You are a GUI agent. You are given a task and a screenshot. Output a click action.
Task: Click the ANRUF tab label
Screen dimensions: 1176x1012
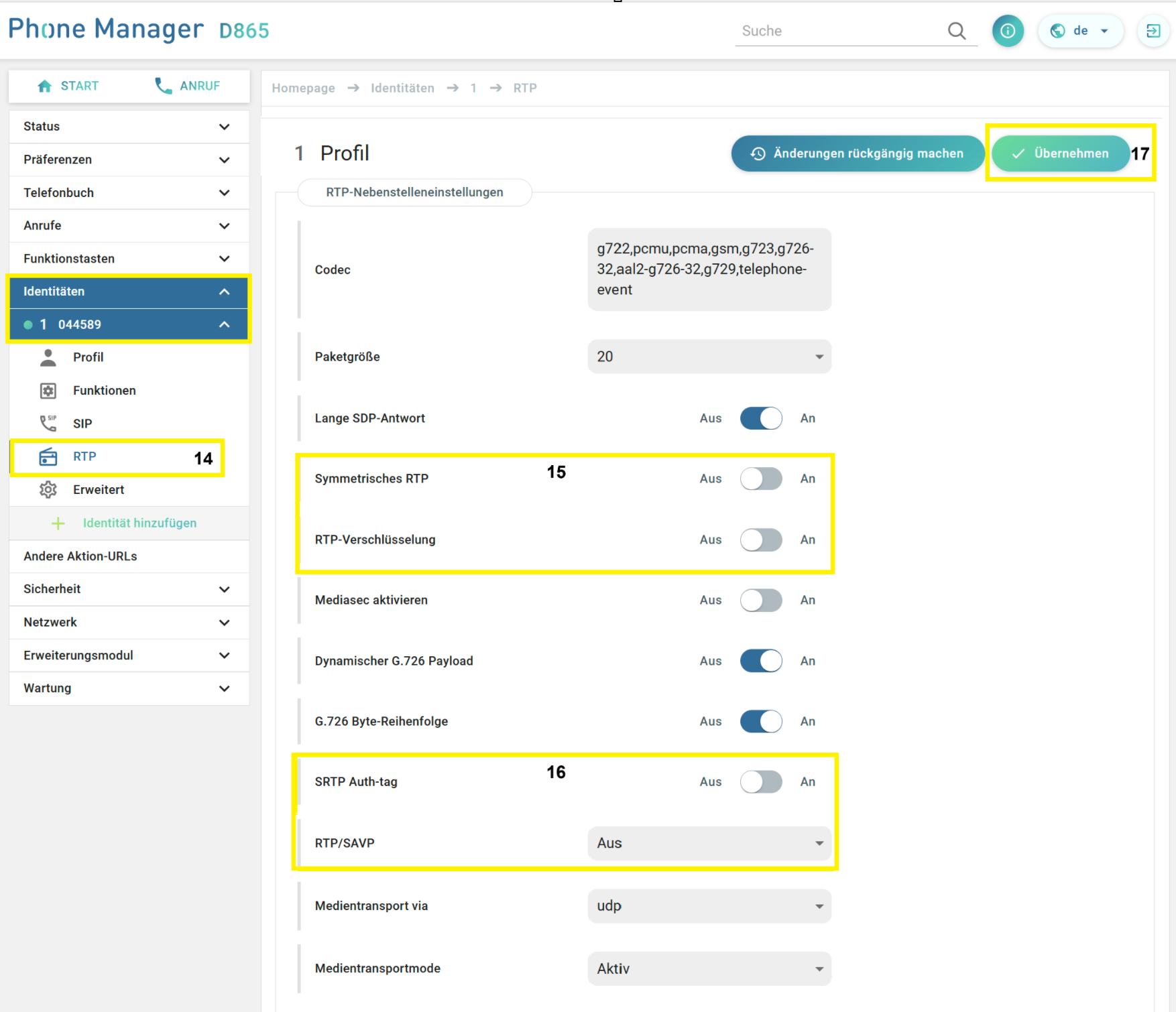[200, 86]
